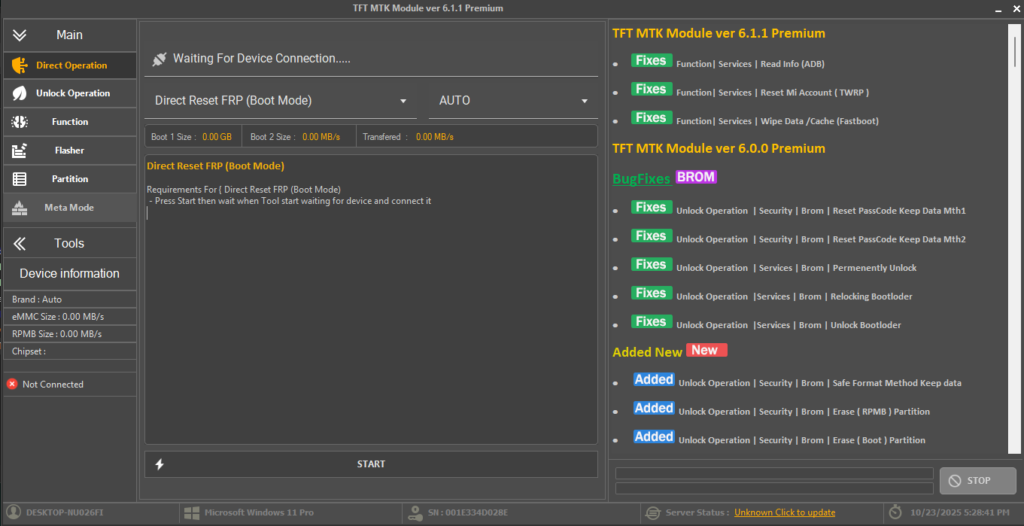Click the Not Connected status text
The width and height of the screenshot is (1024, 526).
tap(53, 384)
